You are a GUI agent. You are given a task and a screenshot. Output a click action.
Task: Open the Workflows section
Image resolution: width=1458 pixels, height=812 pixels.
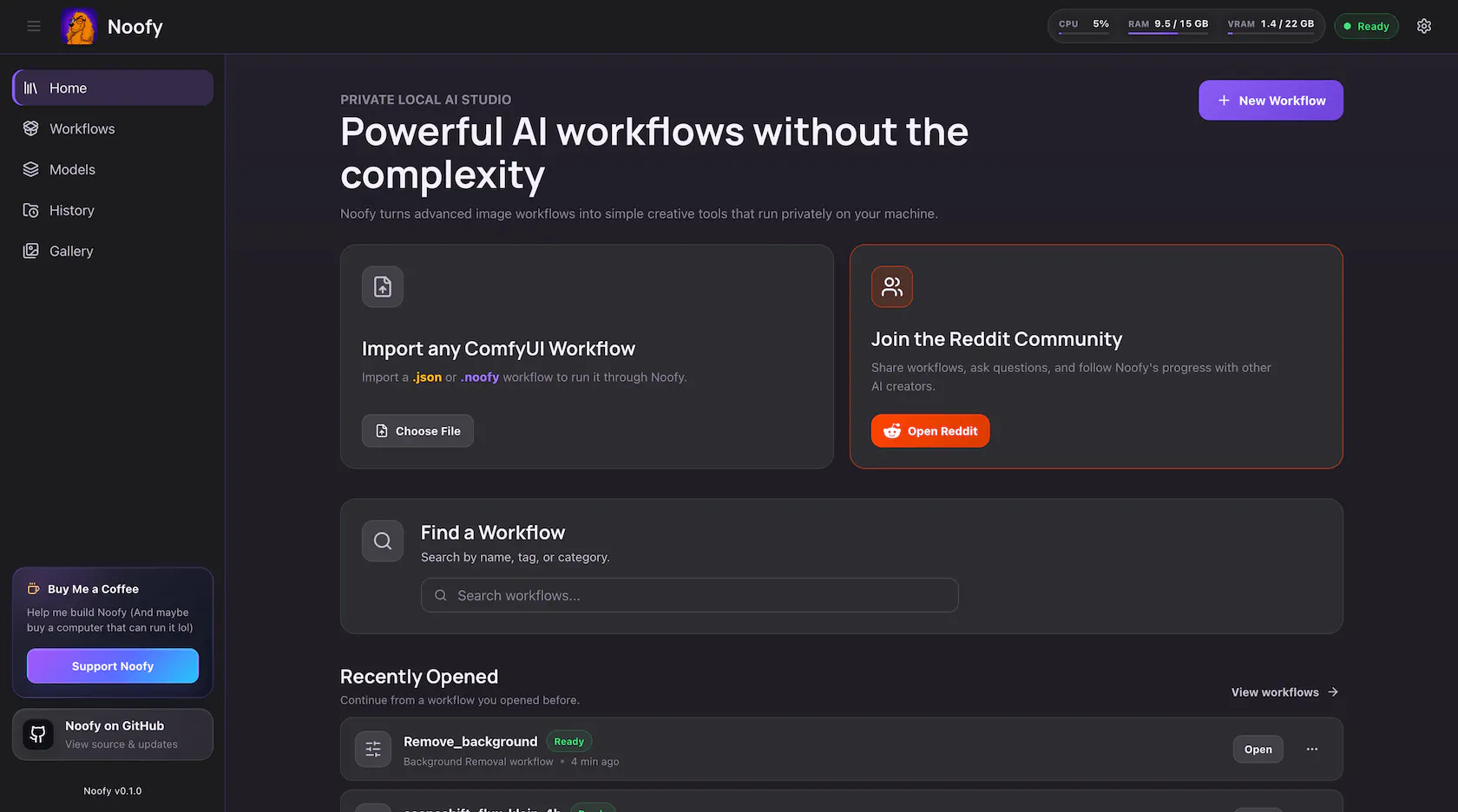[113, 128]
